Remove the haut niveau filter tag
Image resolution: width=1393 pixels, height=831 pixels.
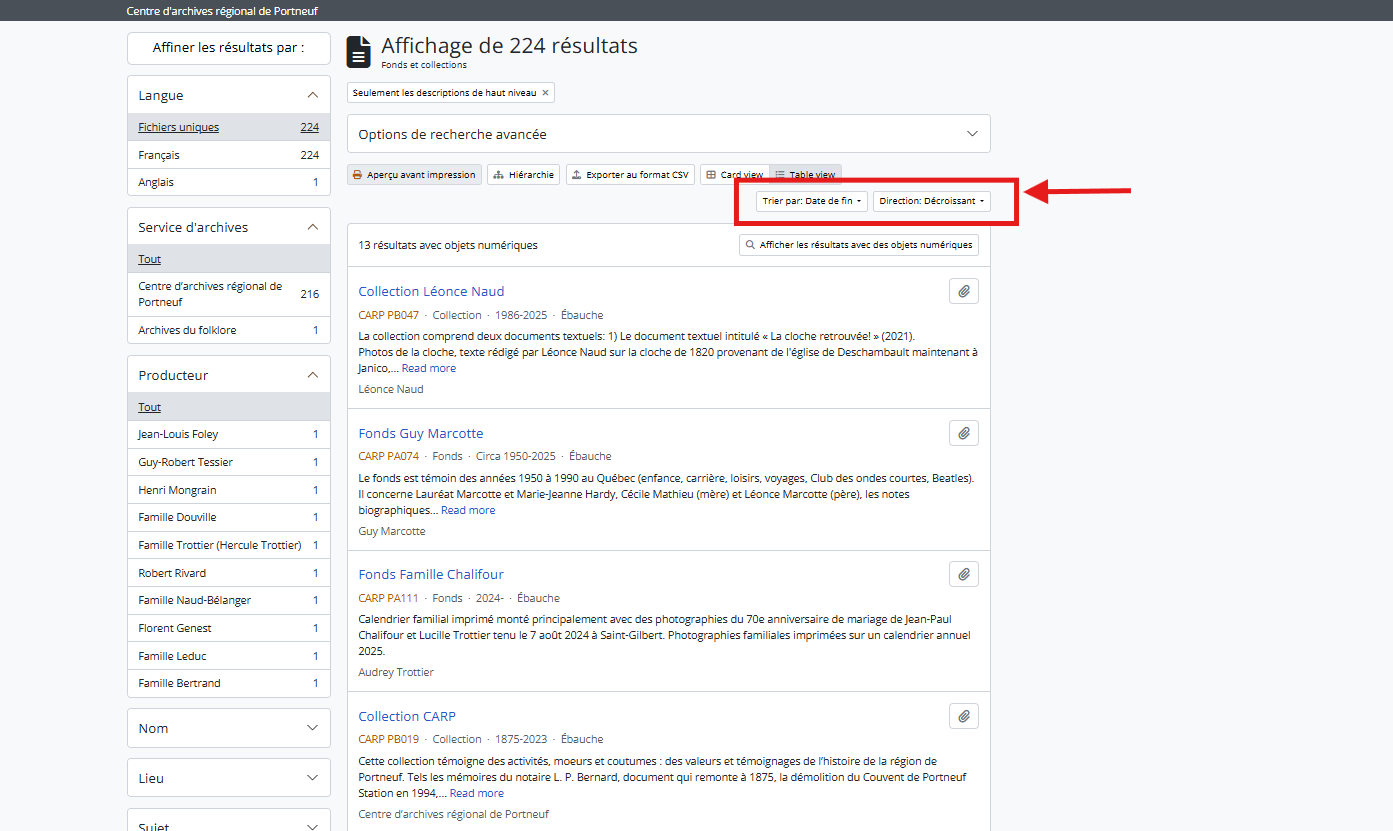545,93
